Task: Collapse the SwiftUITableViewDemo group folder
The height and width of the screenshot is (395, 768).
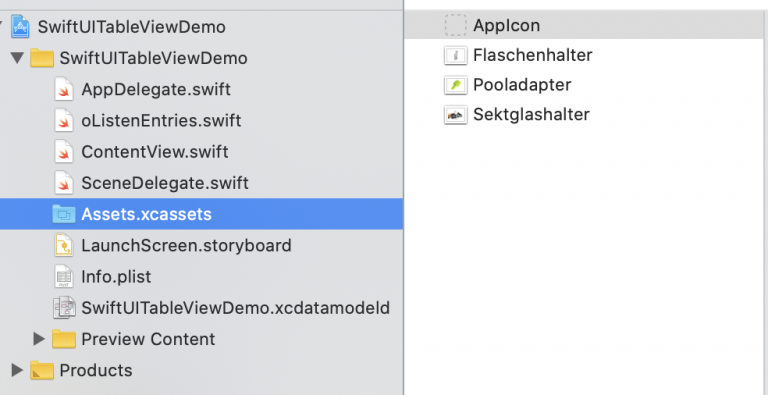Action: tap(18, 58)
